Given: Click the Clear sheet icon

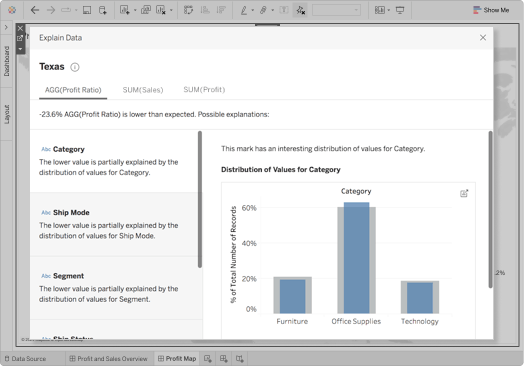Looking at the screenshot, I should (x=161, y=10).
